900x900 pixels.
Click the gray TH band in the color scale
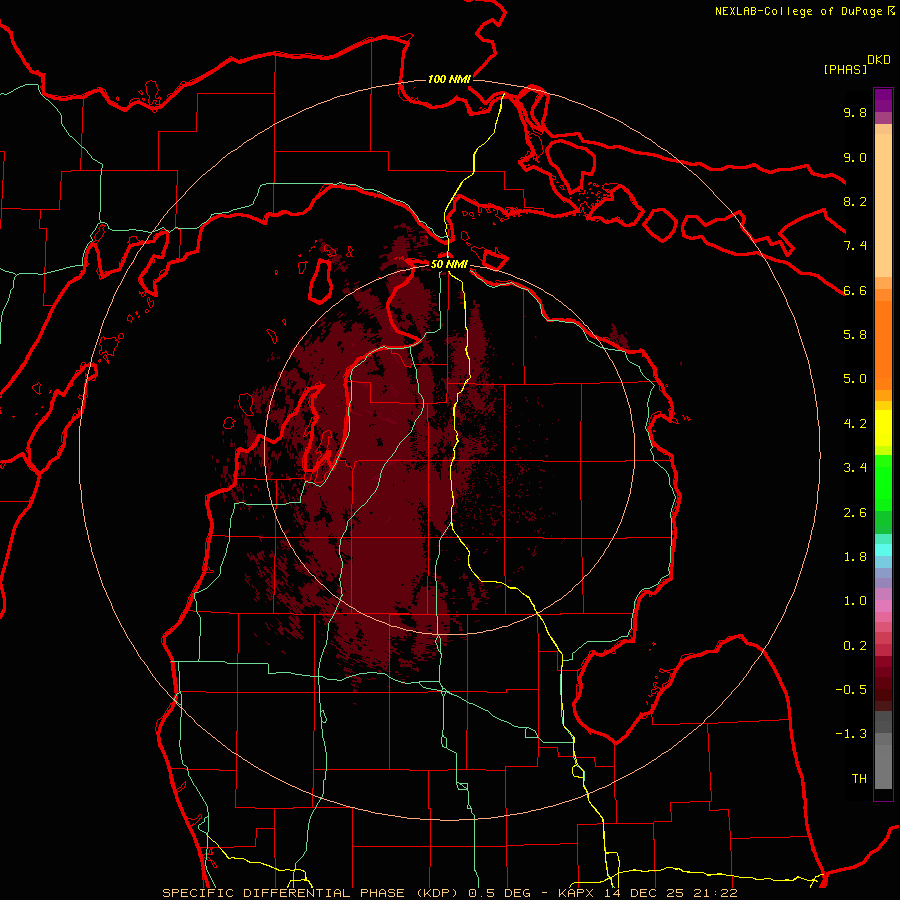click(x=883, y=766)
